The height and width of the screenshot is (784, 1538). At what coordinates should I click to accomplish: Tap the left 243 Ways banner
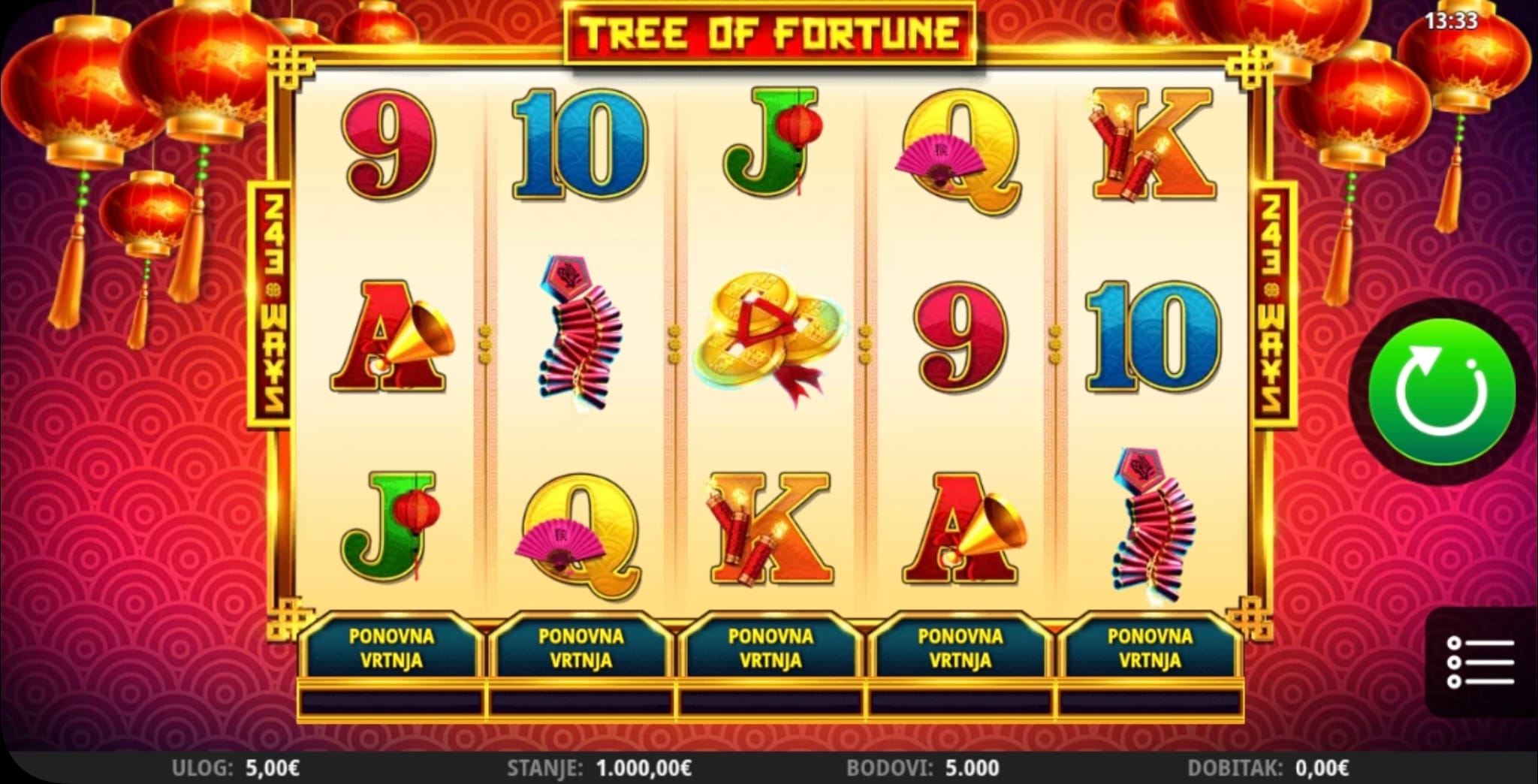270,304
